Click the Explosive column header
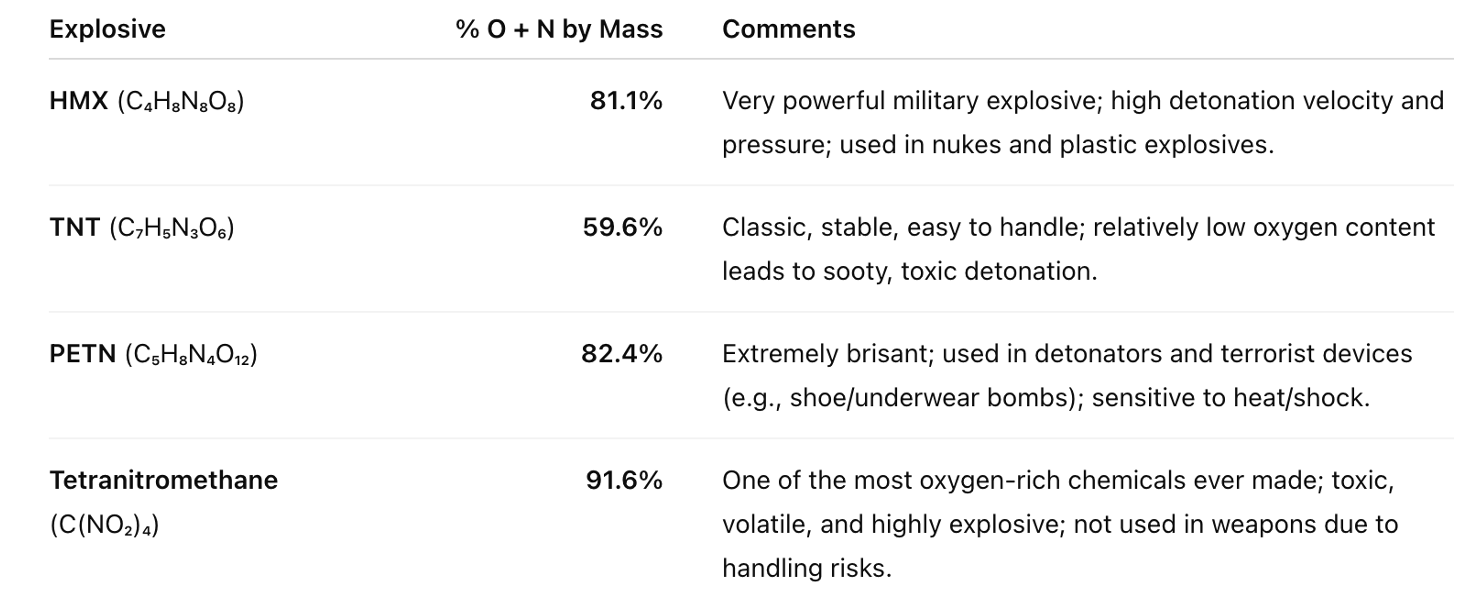The image size is (1458, 590). [107, 29]
